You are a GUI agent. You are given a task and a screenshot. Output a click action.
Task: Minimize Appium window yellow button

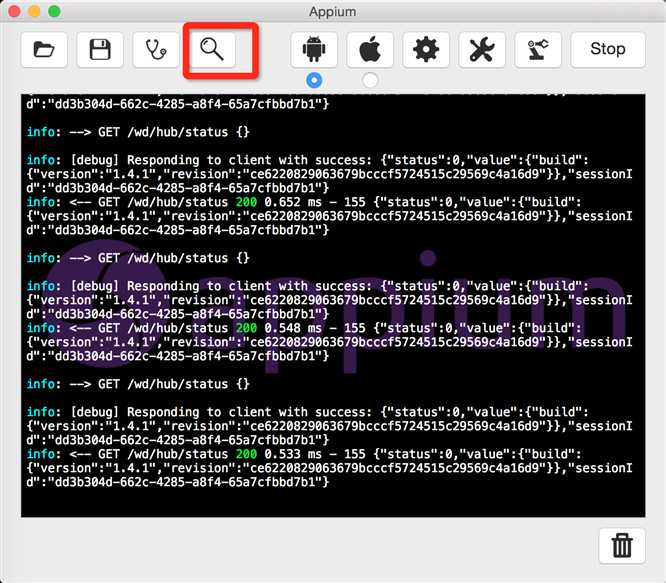(34, 11)
